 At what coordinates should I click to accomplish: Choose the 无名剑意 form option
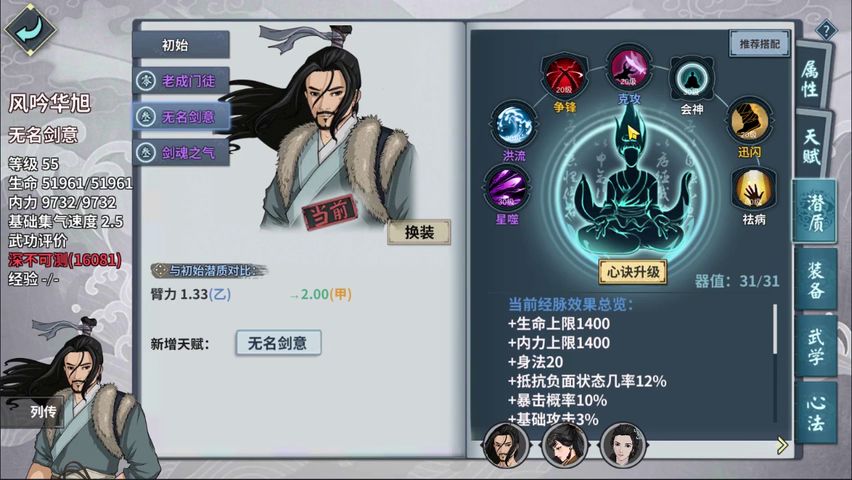[181, 117]
